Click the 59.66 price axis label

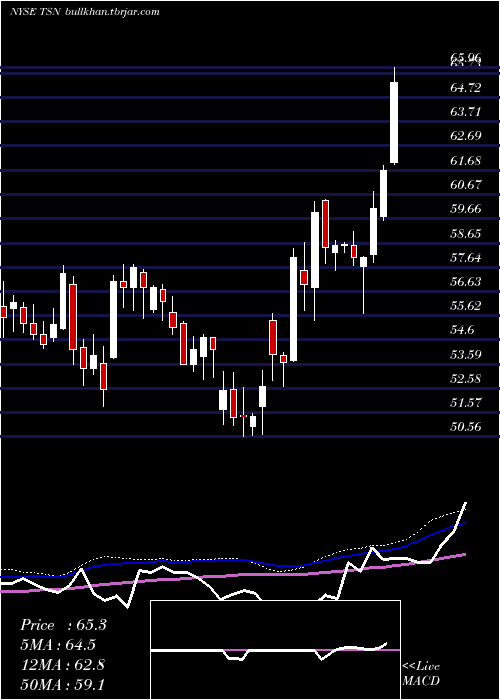click(466, 208)
